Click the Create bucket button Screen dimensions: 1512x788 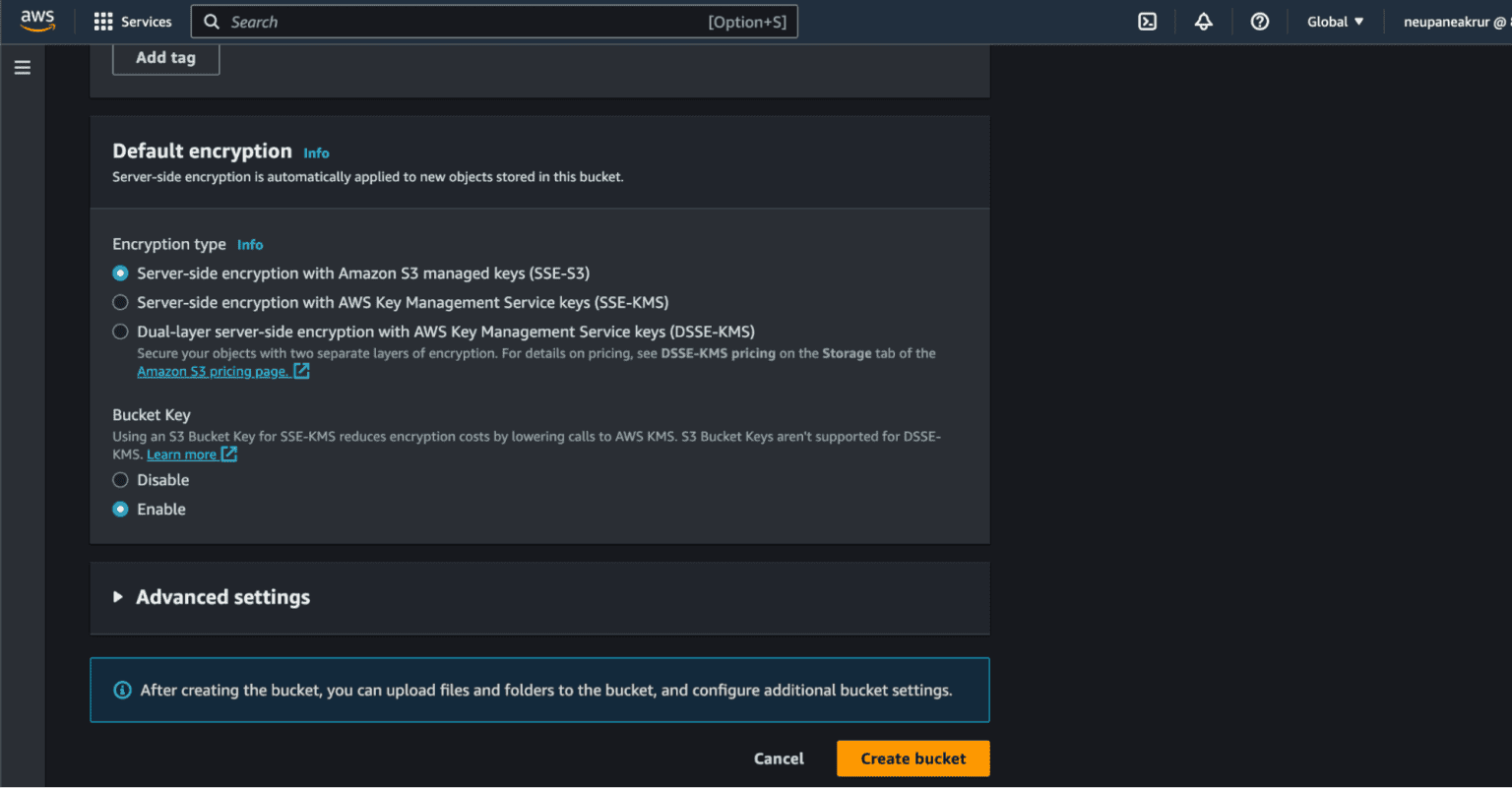coord(913,758)
